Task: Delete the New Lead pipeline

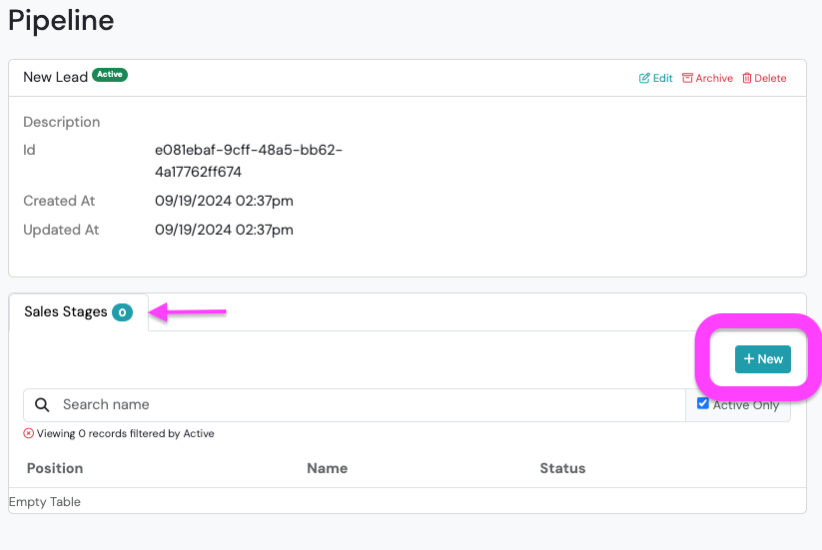Action: click(x=764, y=78)
